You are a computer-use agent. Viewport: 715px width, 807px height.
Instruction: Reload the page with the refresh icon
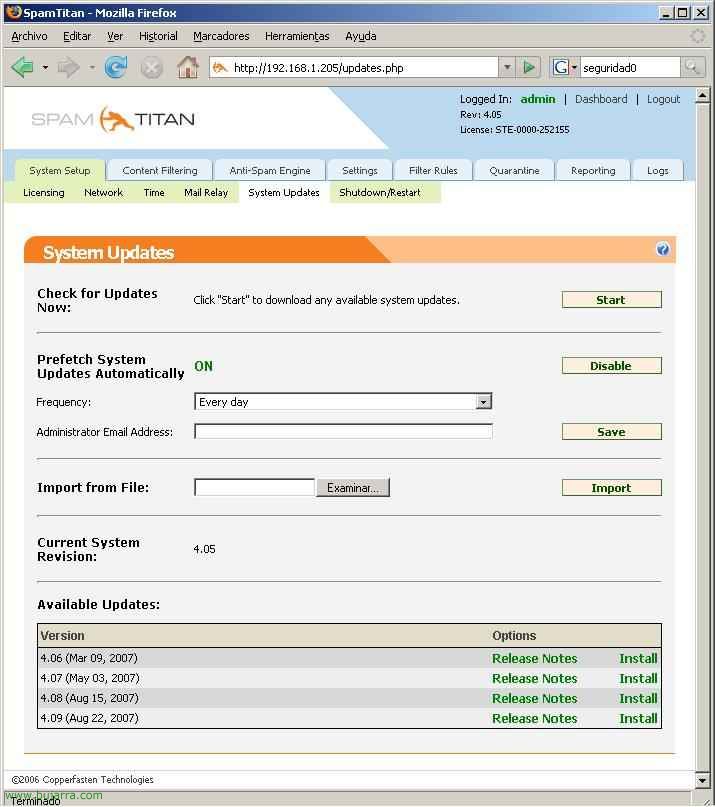click(x=116, y=67)
